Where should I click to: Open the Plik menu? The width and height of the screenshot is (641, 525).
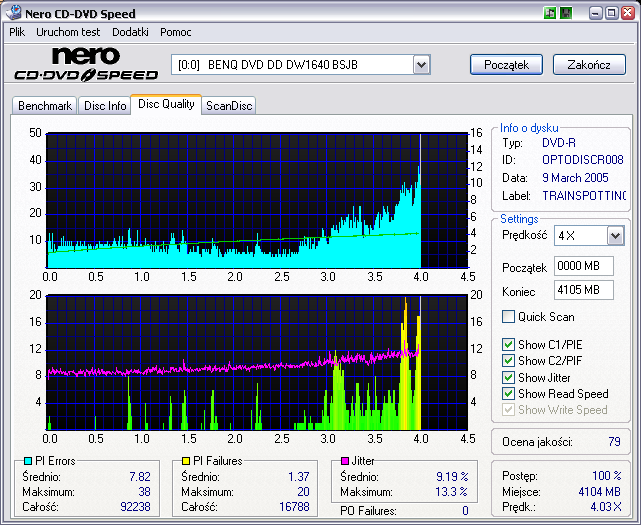click(x=17, y=32)
